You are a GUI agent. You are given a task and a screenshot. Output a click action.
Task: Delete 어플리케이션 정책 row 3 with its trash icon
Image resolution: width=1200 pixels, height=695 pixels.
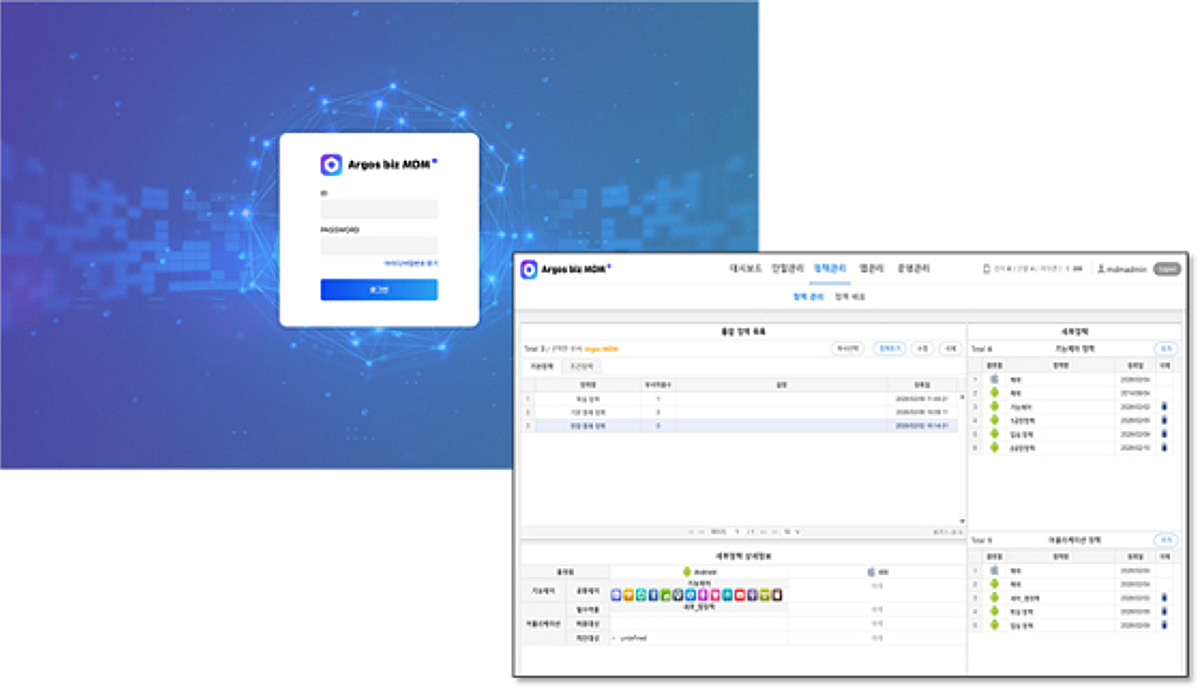click(x=1163, y=598)
